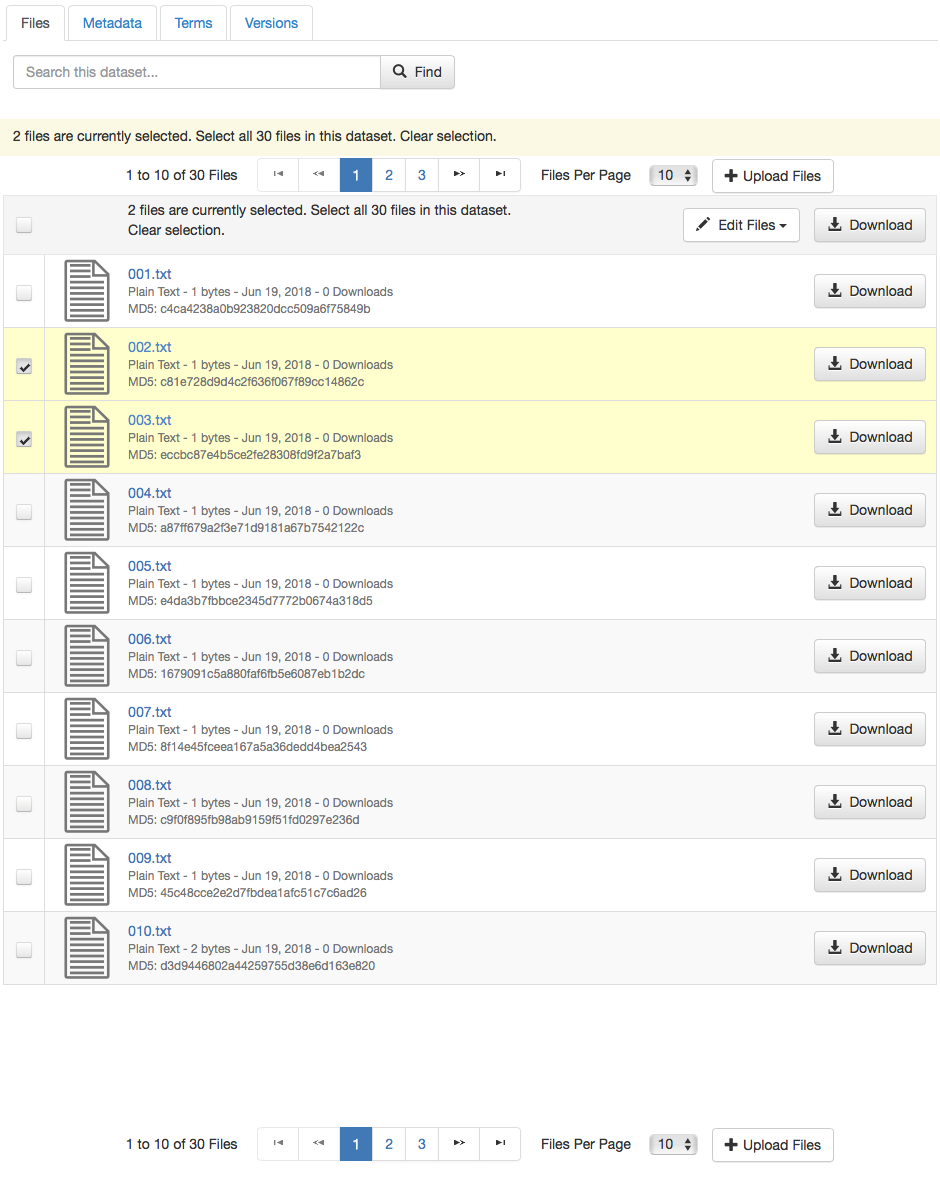The width and height of the screenshot is (940, 1192).
Task: Click the magnifying glass Find icon
Action: click(398, 71)
